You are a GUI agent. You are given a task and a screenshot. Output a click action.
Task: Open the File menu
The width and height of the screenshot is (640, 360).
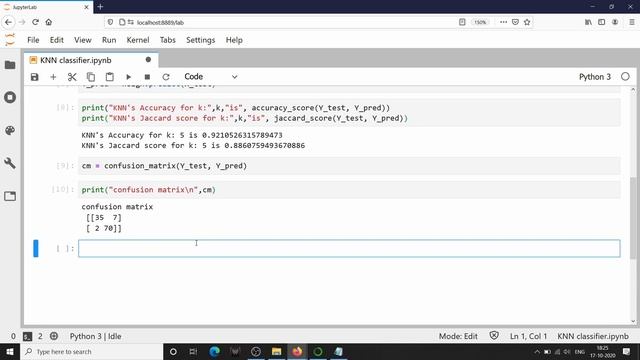pos(33,40)
